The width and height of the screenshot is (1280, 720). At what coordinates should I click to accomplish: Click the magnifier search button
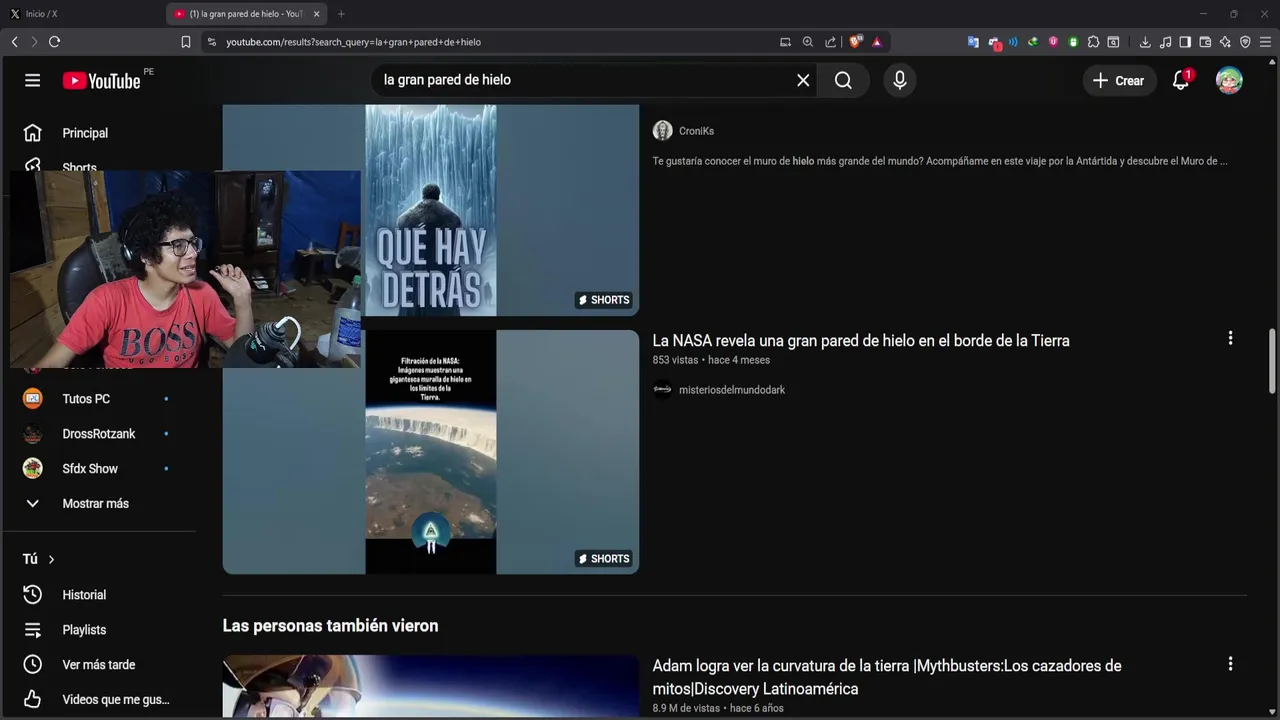point(843,80)
